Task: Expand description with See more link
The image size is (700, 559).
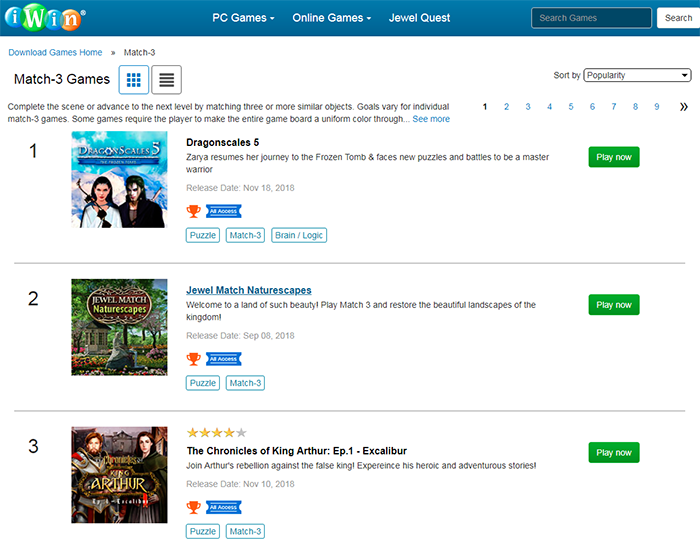Action: tap(431, 119)
